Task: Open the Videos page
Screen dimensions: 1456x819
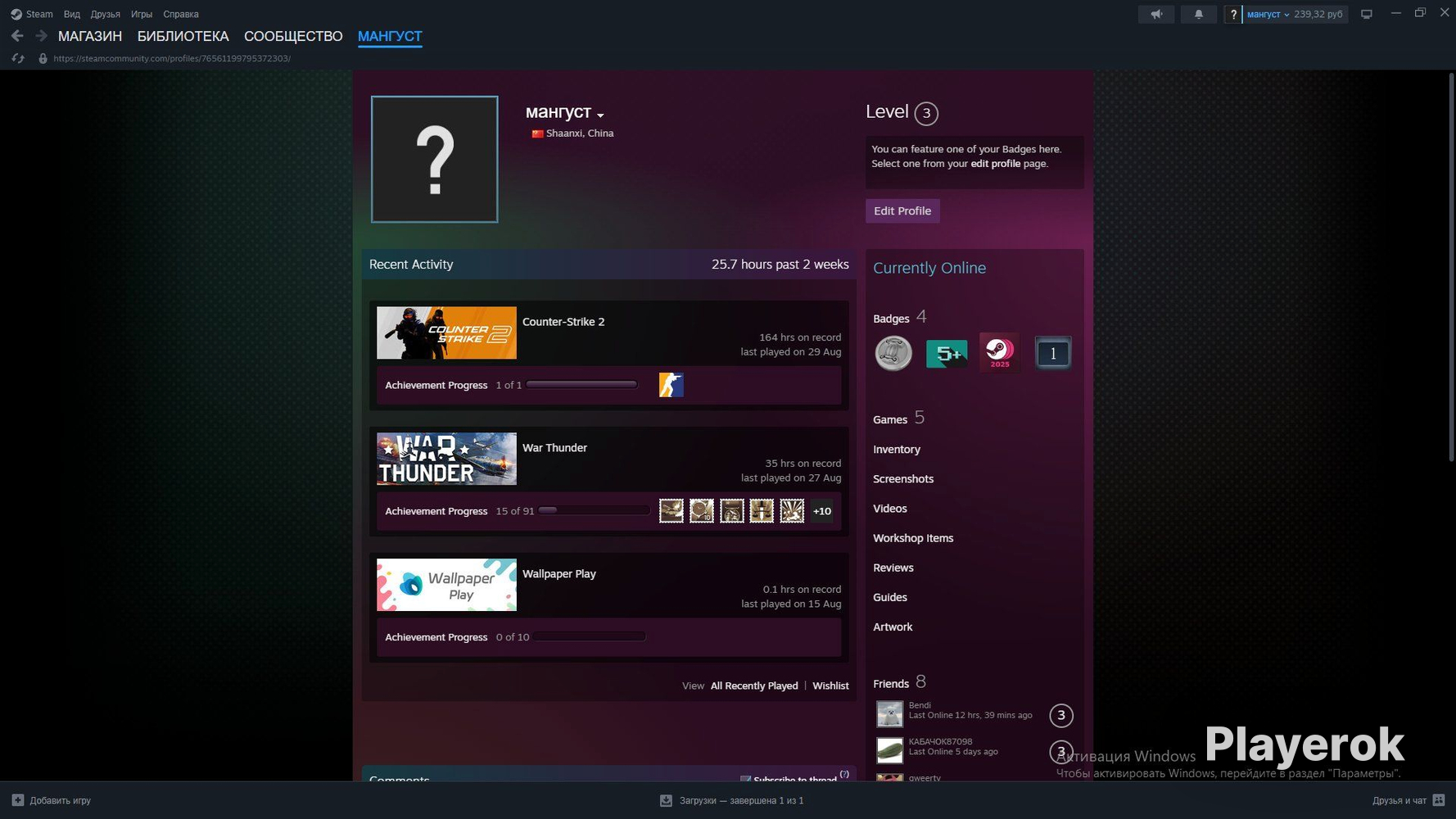Action: click(x=890, y=509)
